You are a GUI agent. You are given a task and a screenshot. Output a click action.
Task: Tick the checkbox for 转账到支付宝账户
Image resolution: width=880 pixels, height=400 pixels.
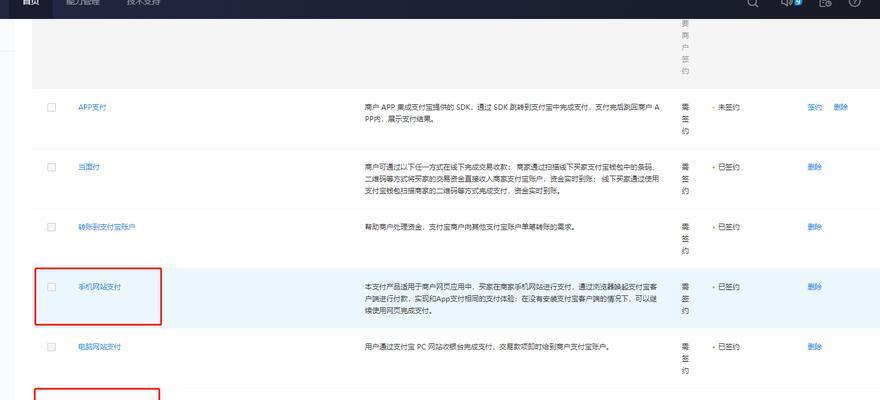click(x=52, y=227)
